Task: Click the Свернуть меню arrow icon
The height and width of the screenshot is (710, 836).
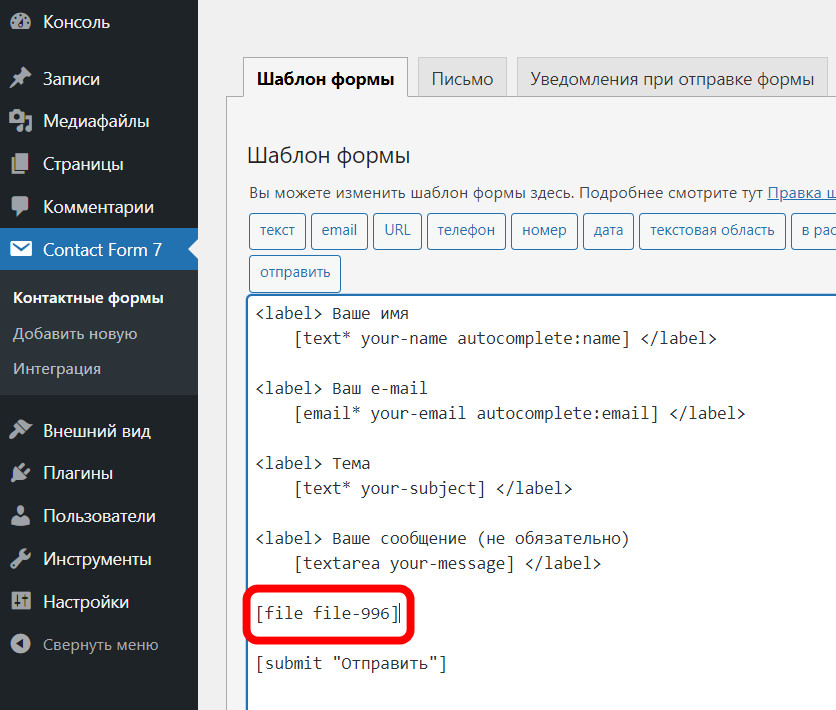Action: coord(21,644)
